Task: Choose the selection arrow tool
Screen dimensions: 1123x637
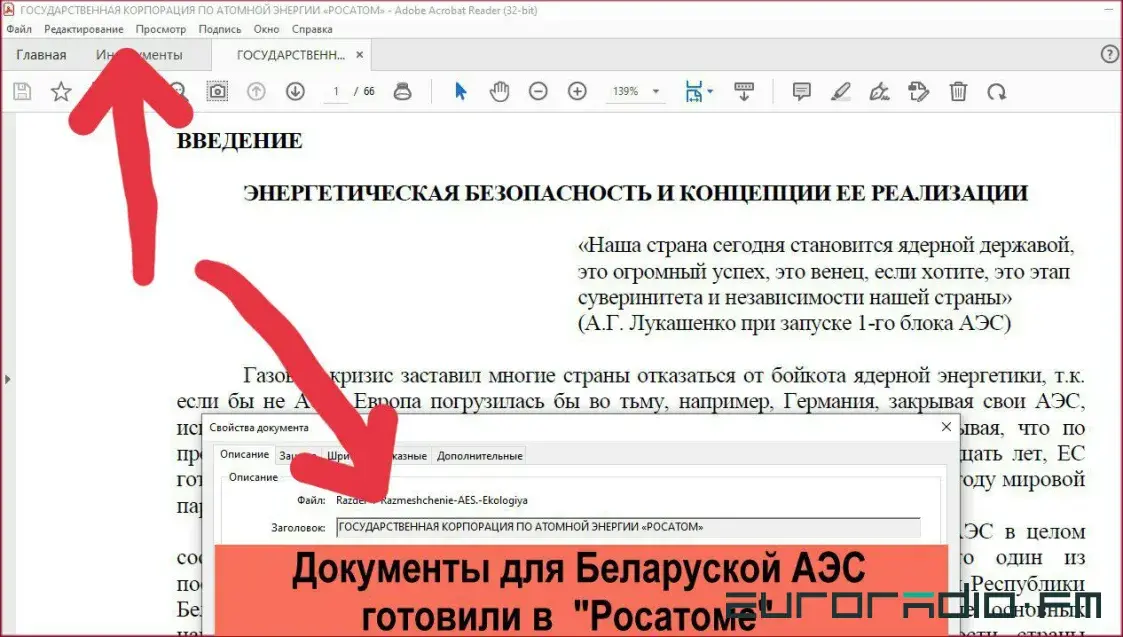Action: coord(461,92)
